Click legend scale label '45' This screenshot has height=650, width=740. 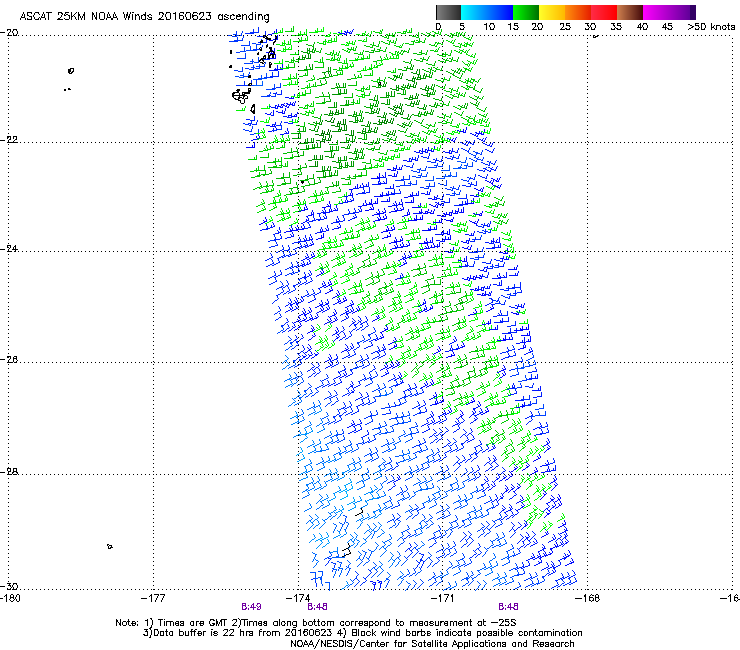[x=667, y=27]
